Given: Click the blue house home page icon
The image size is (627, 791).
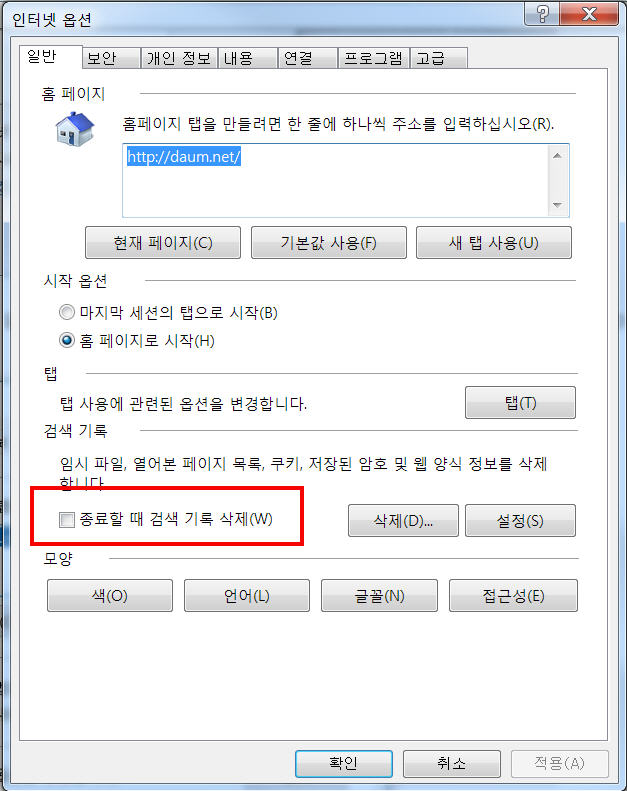Looking at the screenshot, I should click(75, 130).
